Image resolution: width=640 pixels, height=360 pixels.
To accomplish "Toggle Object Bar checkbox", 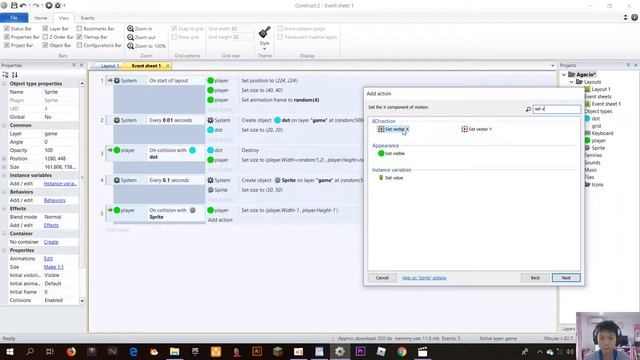I will point(45,45).
